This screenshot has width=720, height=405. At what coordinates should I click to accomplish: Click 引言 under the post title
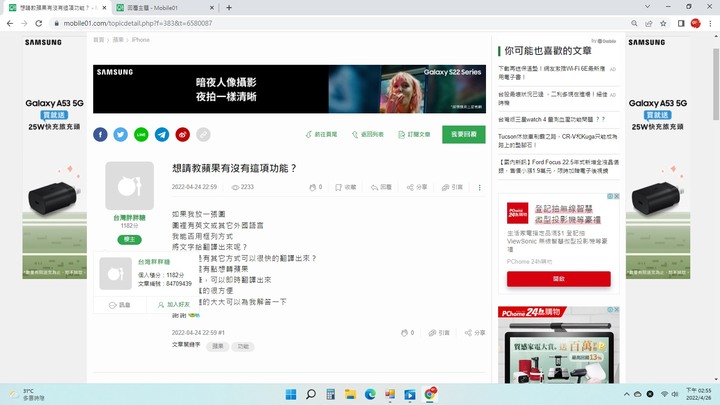(452, 187)
